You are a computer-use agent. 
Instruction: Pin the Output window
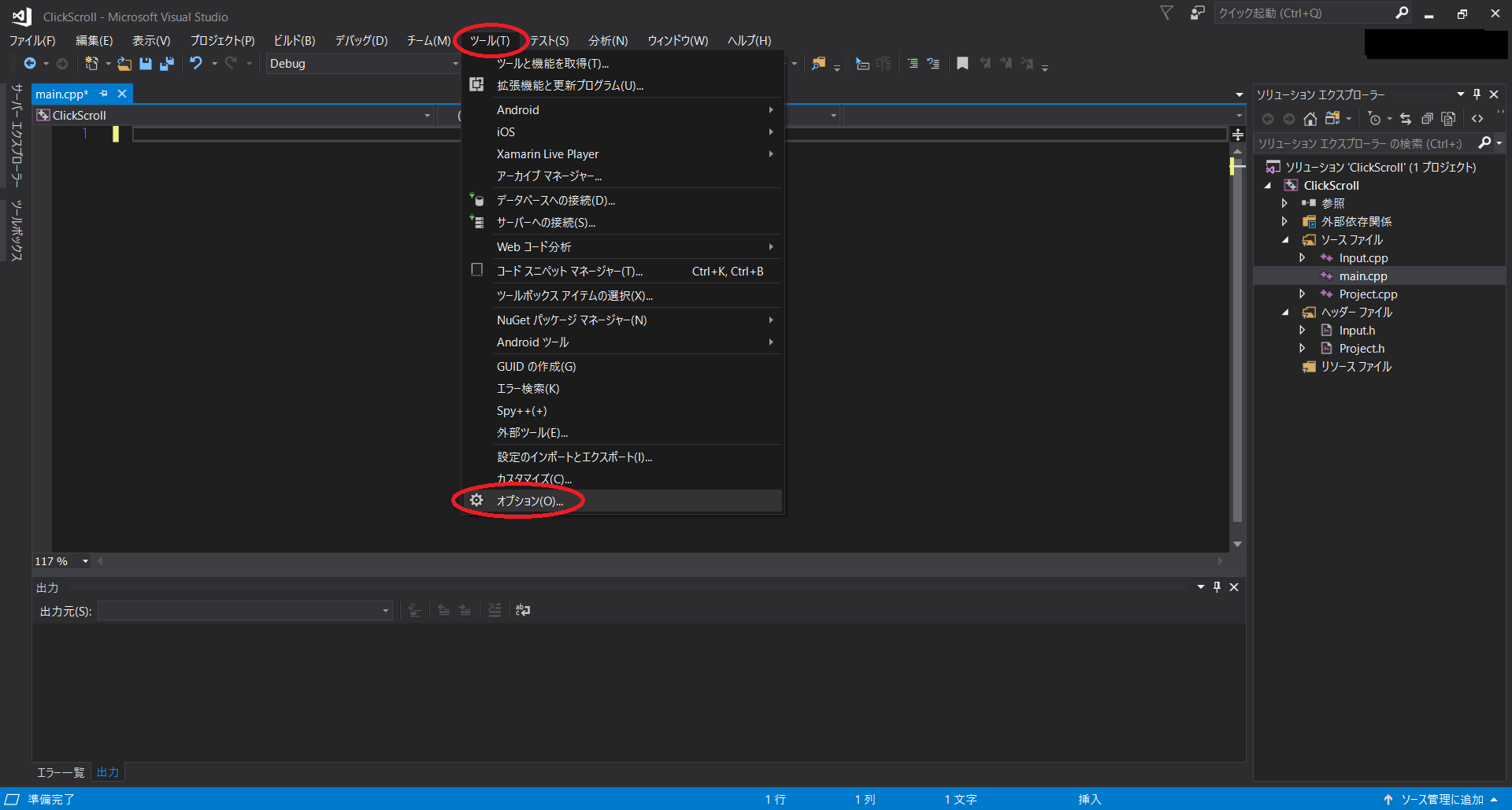tap(1217, 586)
